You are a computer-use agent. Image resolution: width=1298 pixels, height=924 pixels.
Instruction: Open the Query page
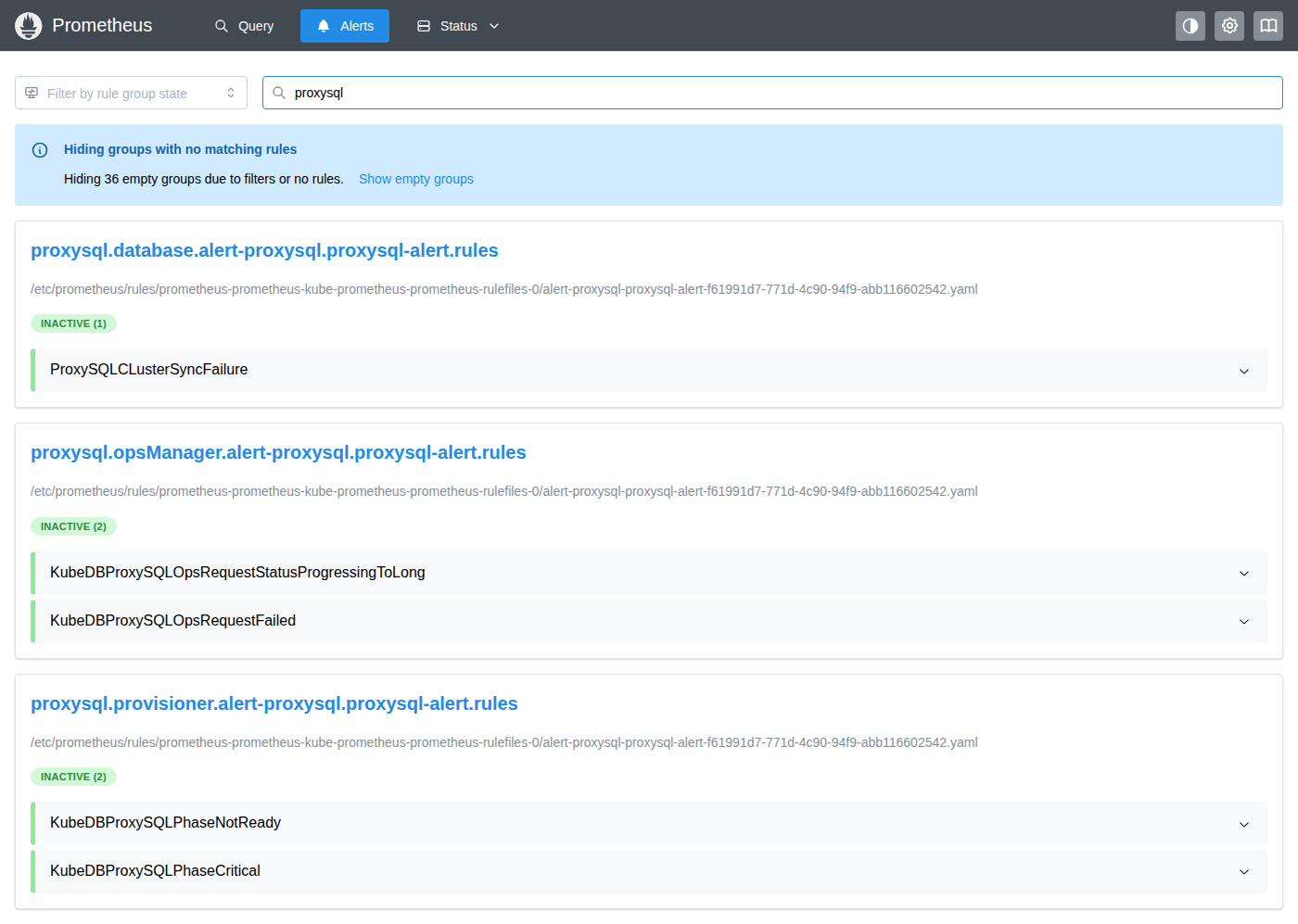coord(245,26)
